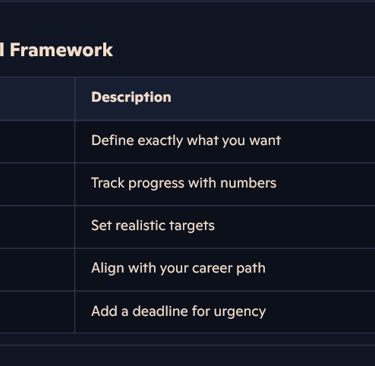375x366 pixels.
Task: Click the column divider beside the Description header
Action: point(75,99)
